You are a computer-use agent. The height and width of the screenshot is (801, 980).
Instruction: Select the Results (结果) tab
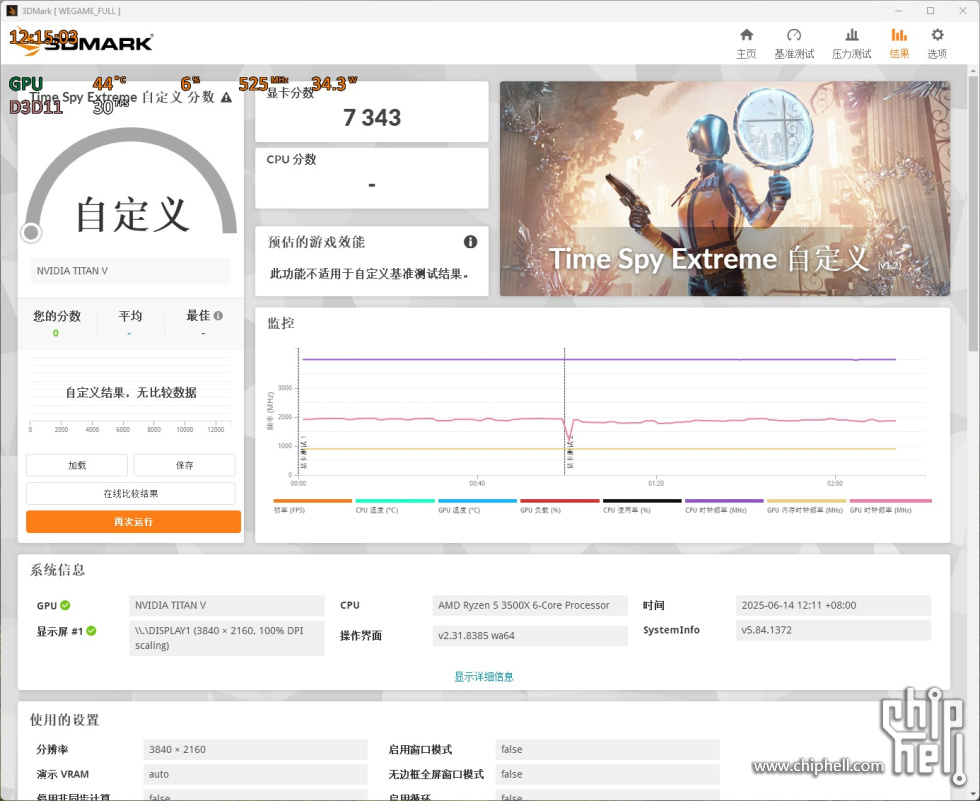coord(899,44)
